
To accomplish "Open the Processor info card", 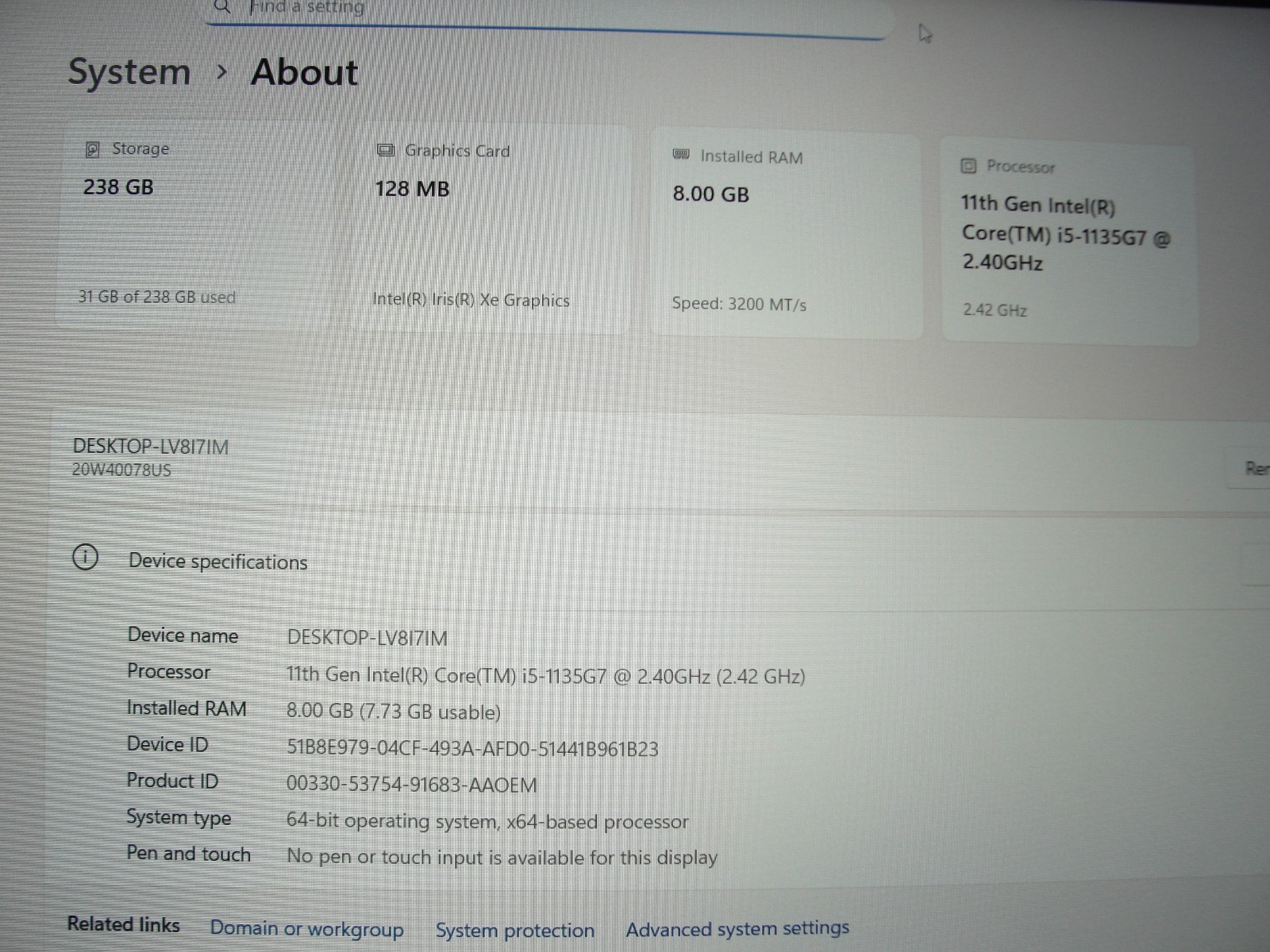I will tap(1069, 242).
